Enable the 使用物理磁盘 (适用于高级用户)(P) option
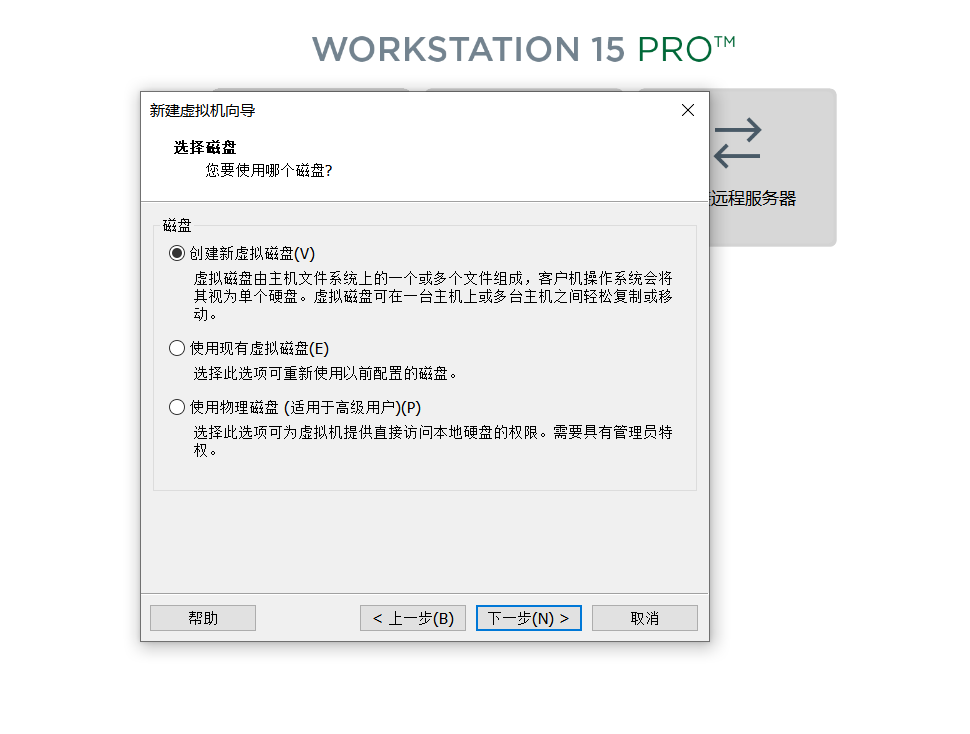The image size is (970, 734). 177,407
